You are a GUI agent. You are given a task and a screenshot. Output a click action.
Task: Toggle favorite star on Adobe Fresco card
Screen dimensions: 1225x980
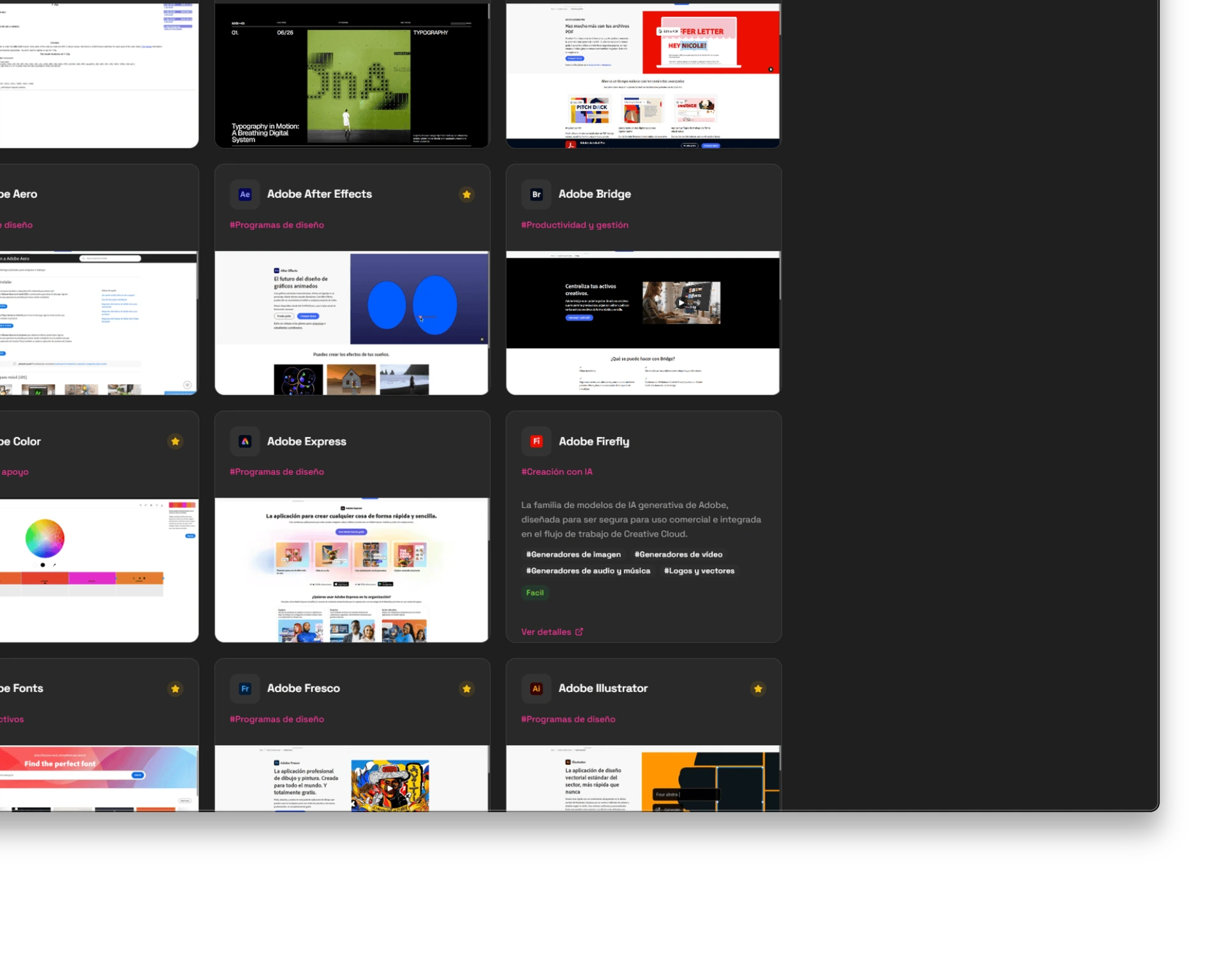[466, 688]
